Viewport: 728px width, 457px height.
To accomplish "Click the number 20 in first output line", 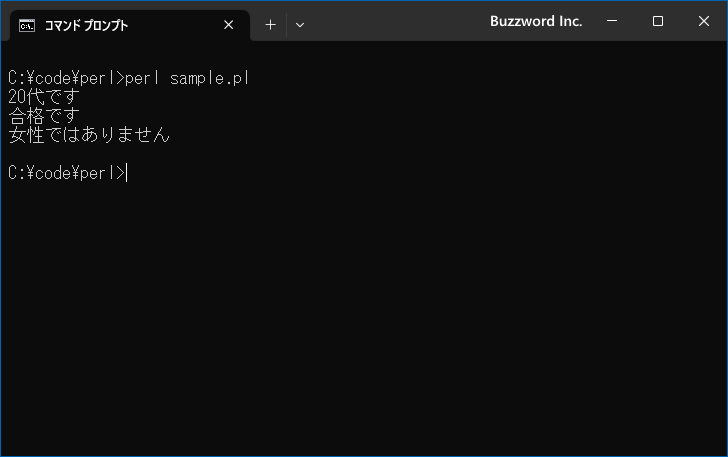I will click(17, 97).
